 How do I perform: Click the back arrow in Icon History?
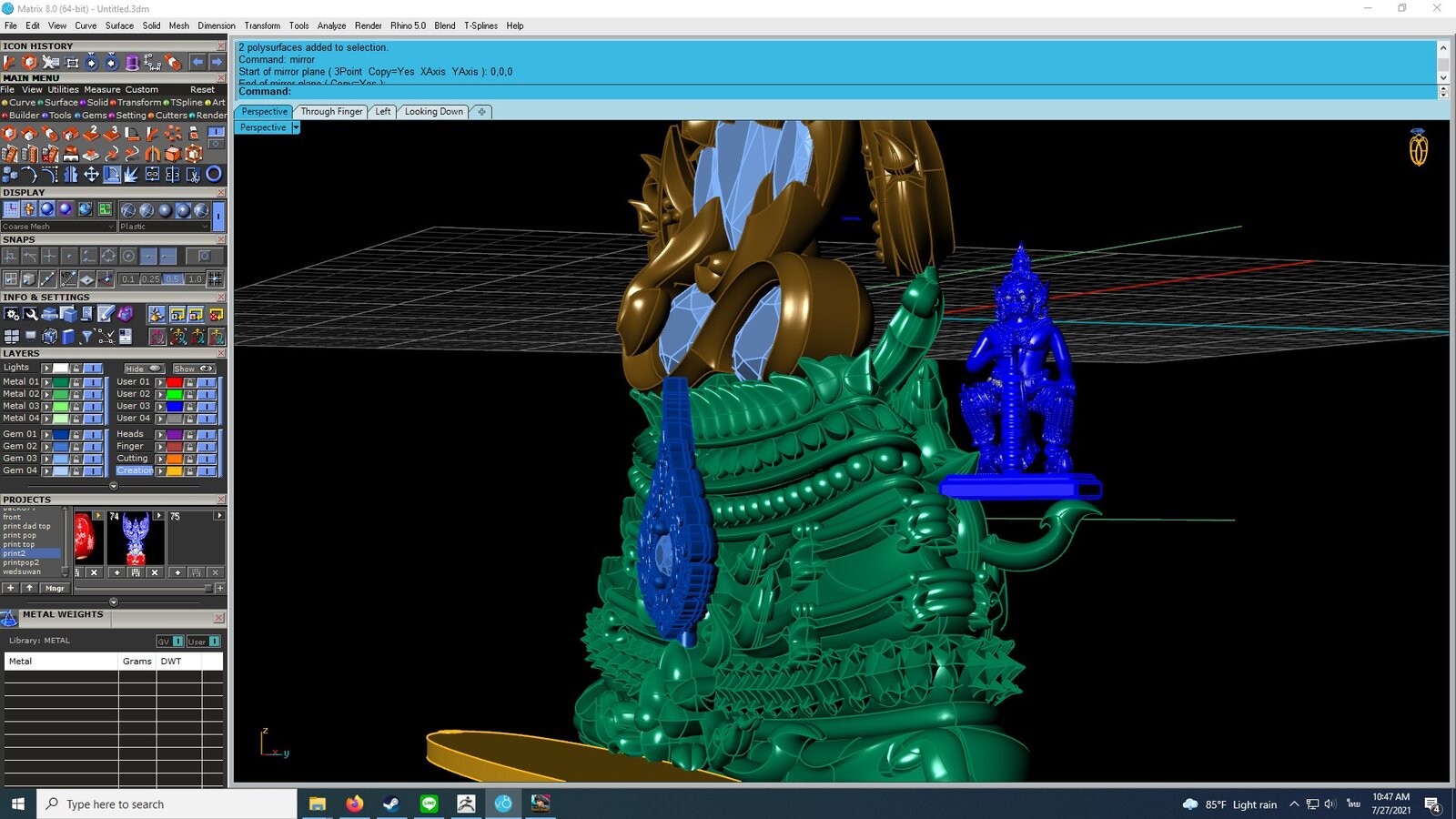click(x=197, y=62)
